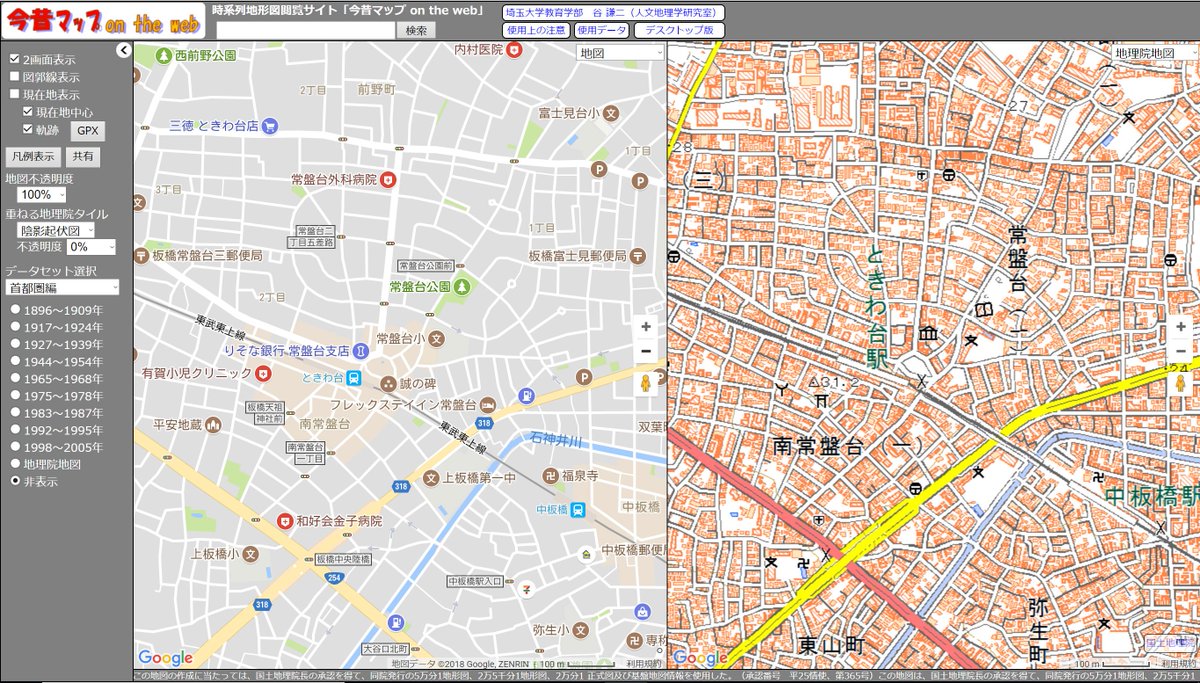Select the 1927〜1939年 radio button

point(15,344)
